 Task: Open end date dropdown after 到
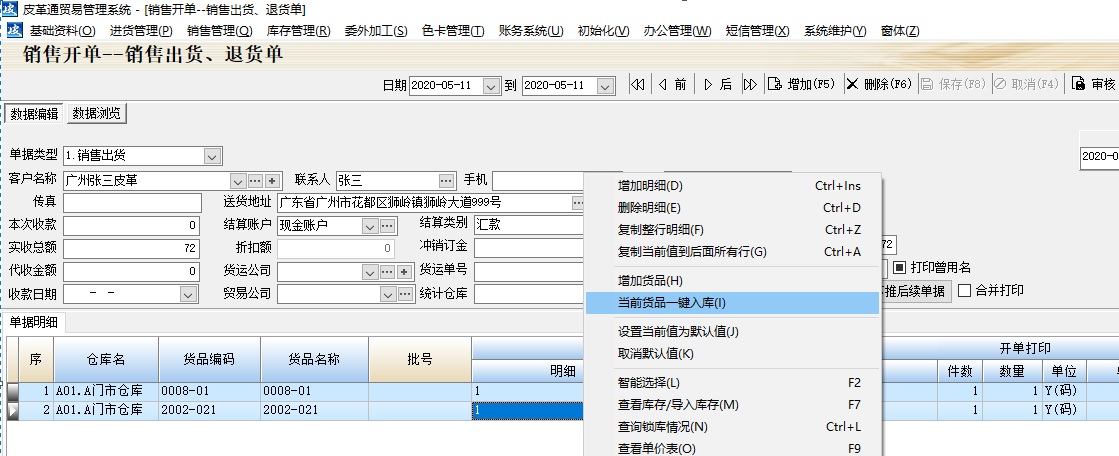[605, 86]
